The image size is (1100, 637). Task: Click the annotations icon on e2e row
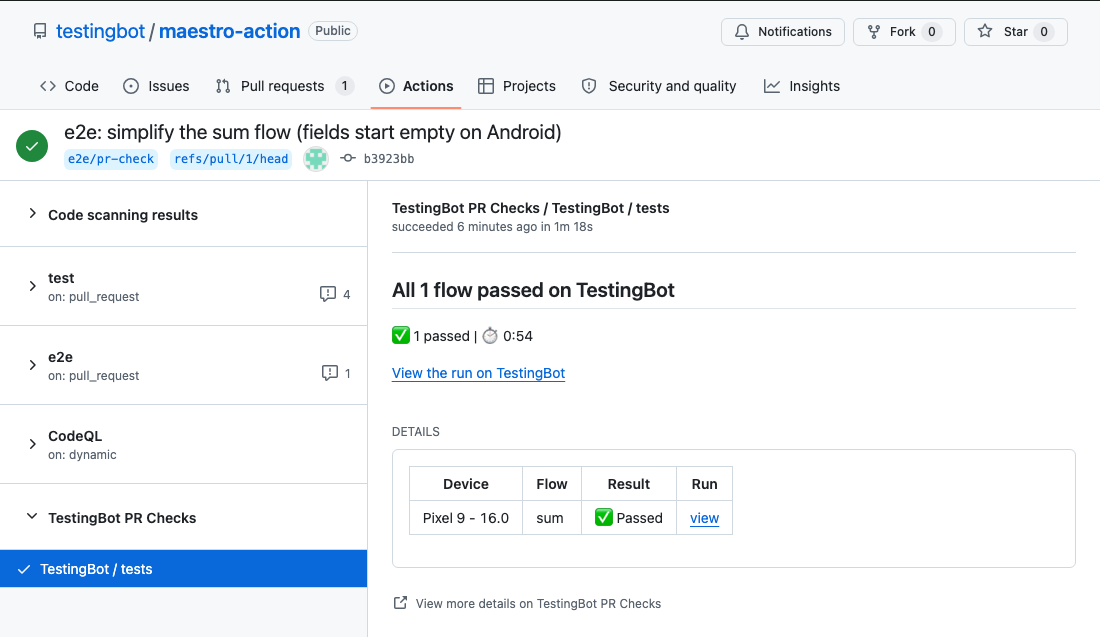click(330, 373)
